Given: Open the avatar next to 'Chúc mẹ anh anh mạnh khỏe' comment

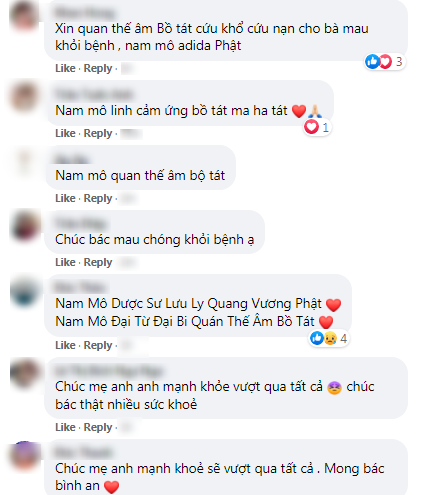Looking at the screenshot, I should [25, 372].
